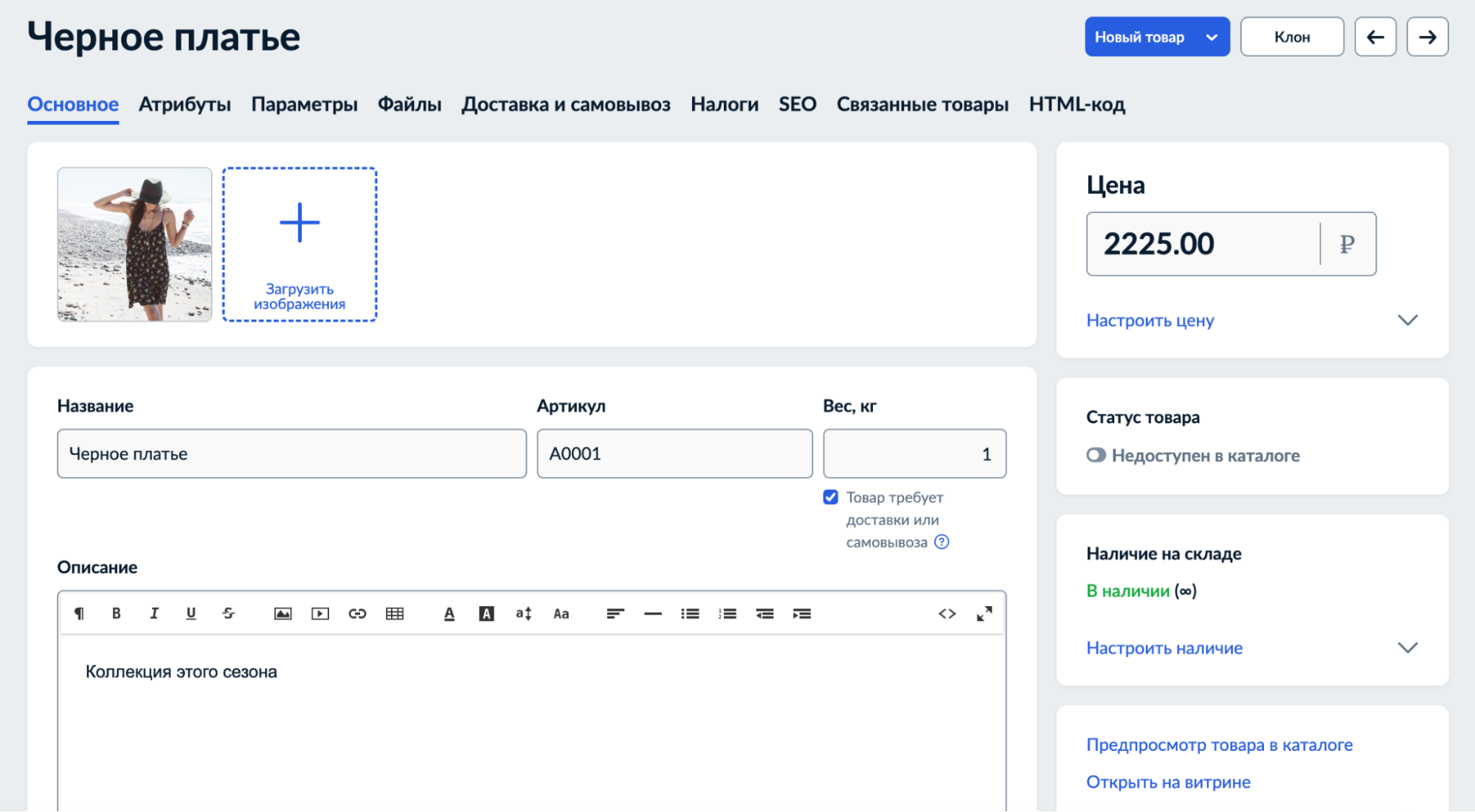1475x812 pixels.
Task: Click 'Открыть на витрине' link
Action: tap(1168, 782)
